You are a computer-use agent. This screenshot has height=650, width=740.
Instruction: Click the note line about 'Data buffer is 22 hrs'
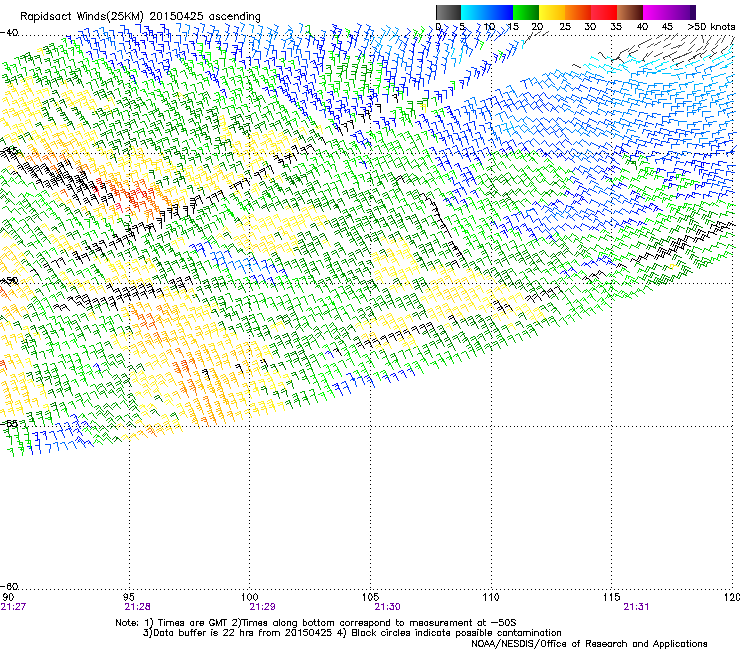click(352, 633)
